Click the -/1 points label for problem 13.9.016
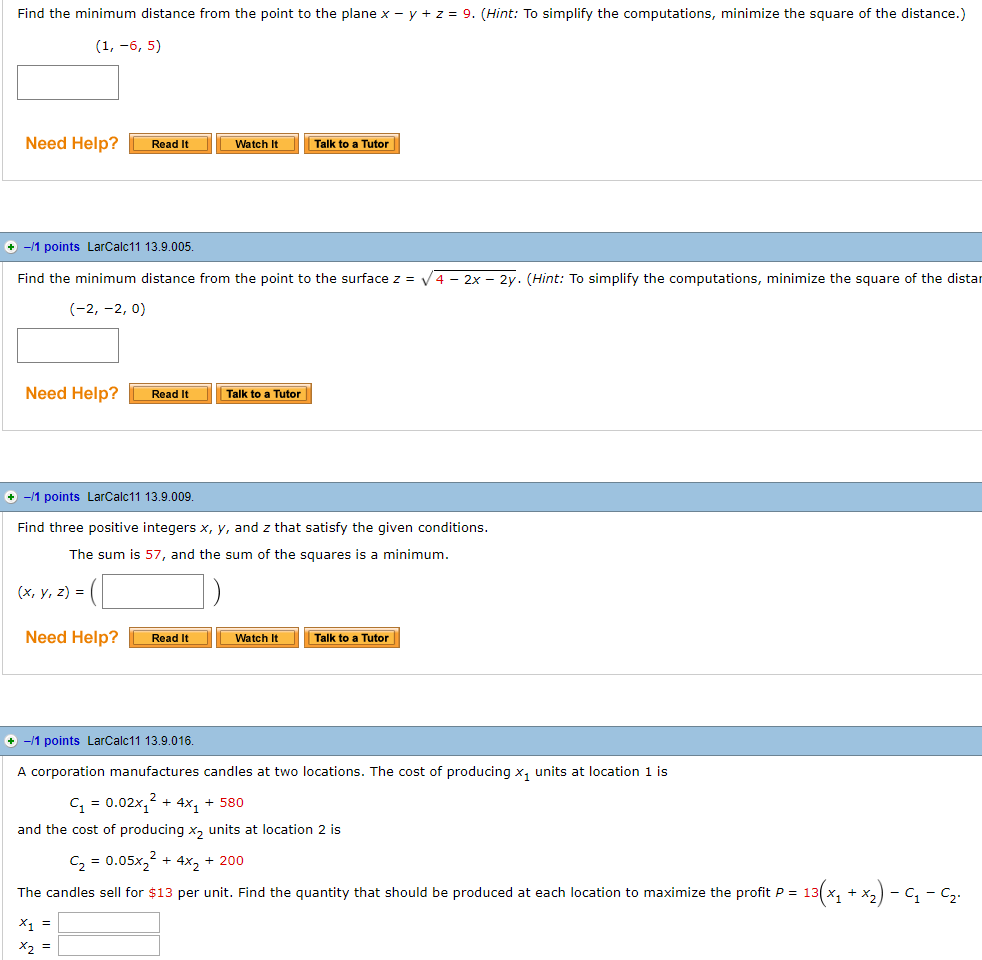The height and width of the screenshot is (960, 982). click(x=46, y=740)
